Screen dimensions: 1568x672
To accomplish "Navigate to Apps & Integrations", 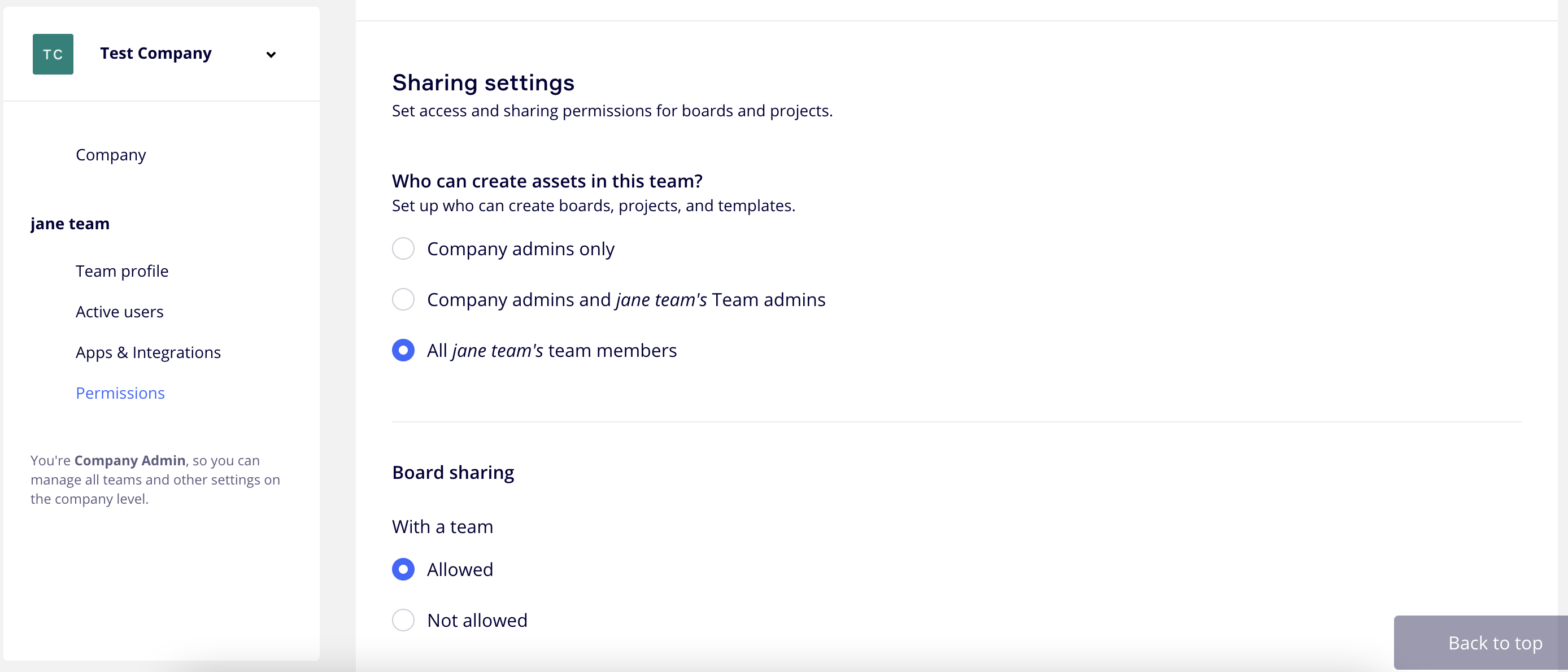I will (148, 352).
